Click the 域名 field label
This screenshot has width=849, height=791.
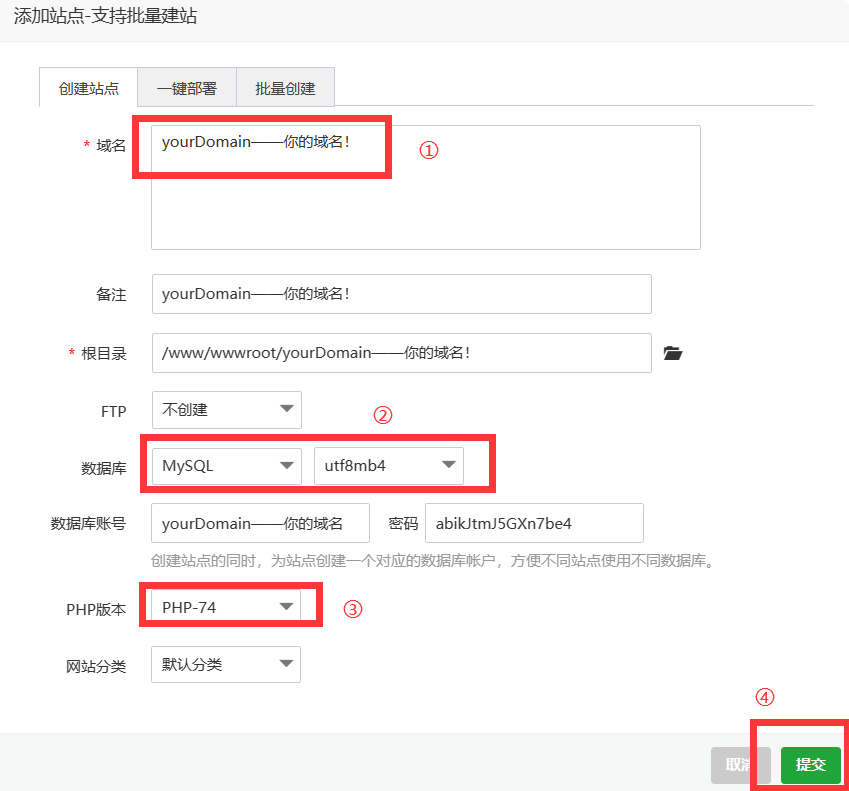pos(111,146)
